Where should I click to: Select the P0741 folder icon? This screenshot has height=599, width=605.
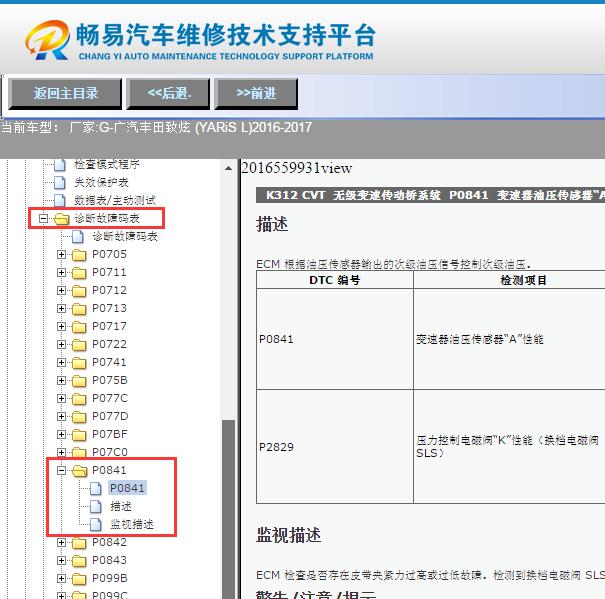(x=79, y=363)
